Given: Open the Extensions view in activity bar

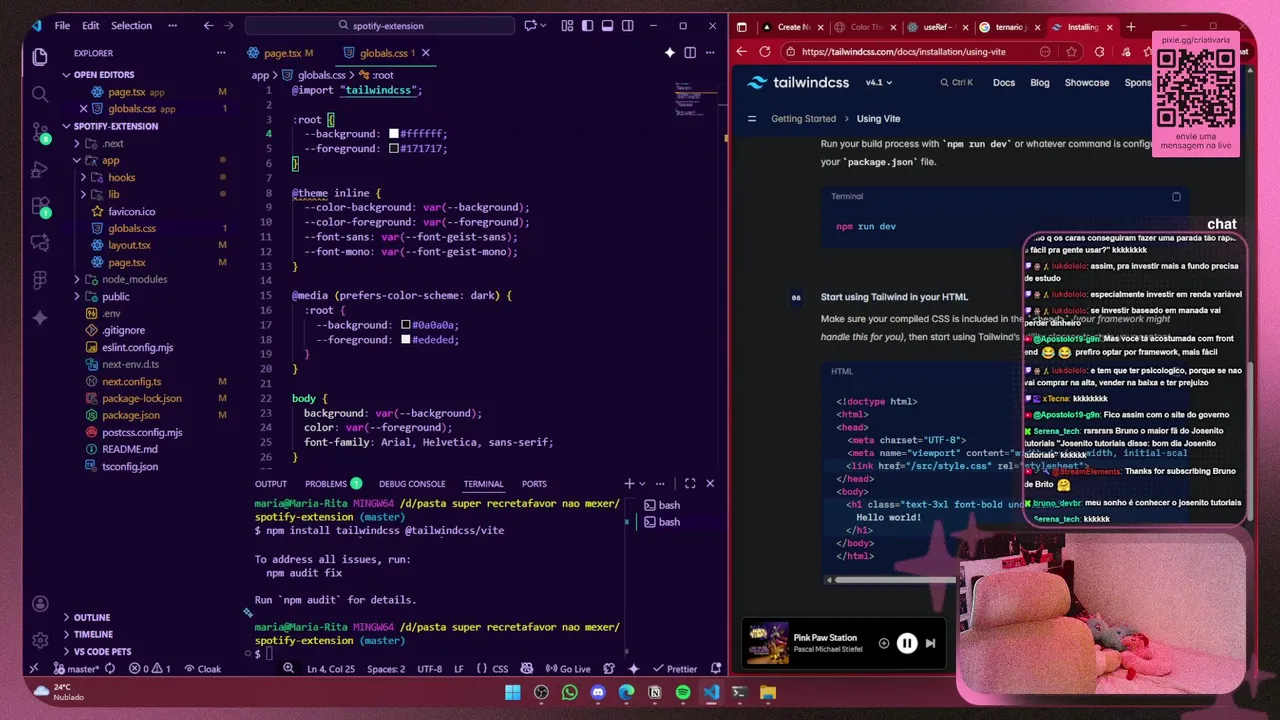Looking at the screenshot, I should pyautogui.click(x=40, y=207).
